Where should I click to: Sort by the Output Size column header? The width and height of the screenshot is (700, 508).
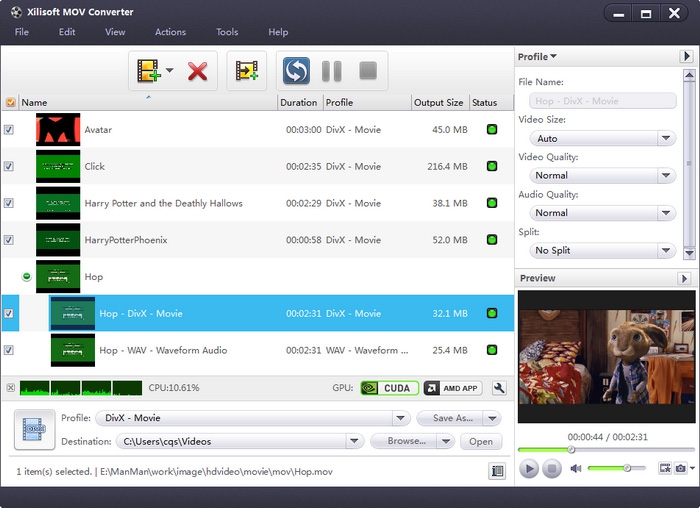pyautogui.click(x=439, y=102)
